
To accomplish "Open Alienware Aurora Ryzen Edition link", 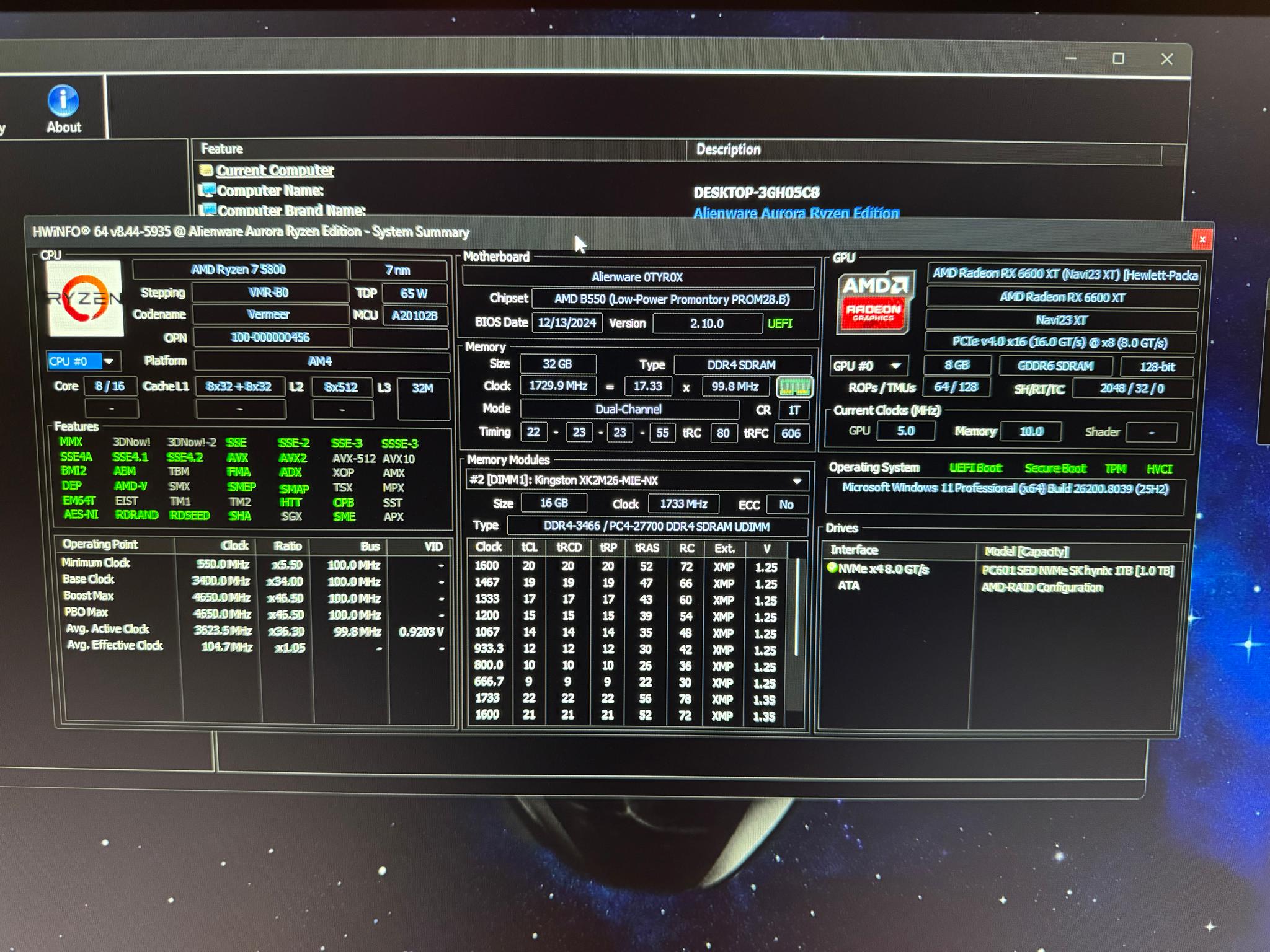I will (796, 213).
